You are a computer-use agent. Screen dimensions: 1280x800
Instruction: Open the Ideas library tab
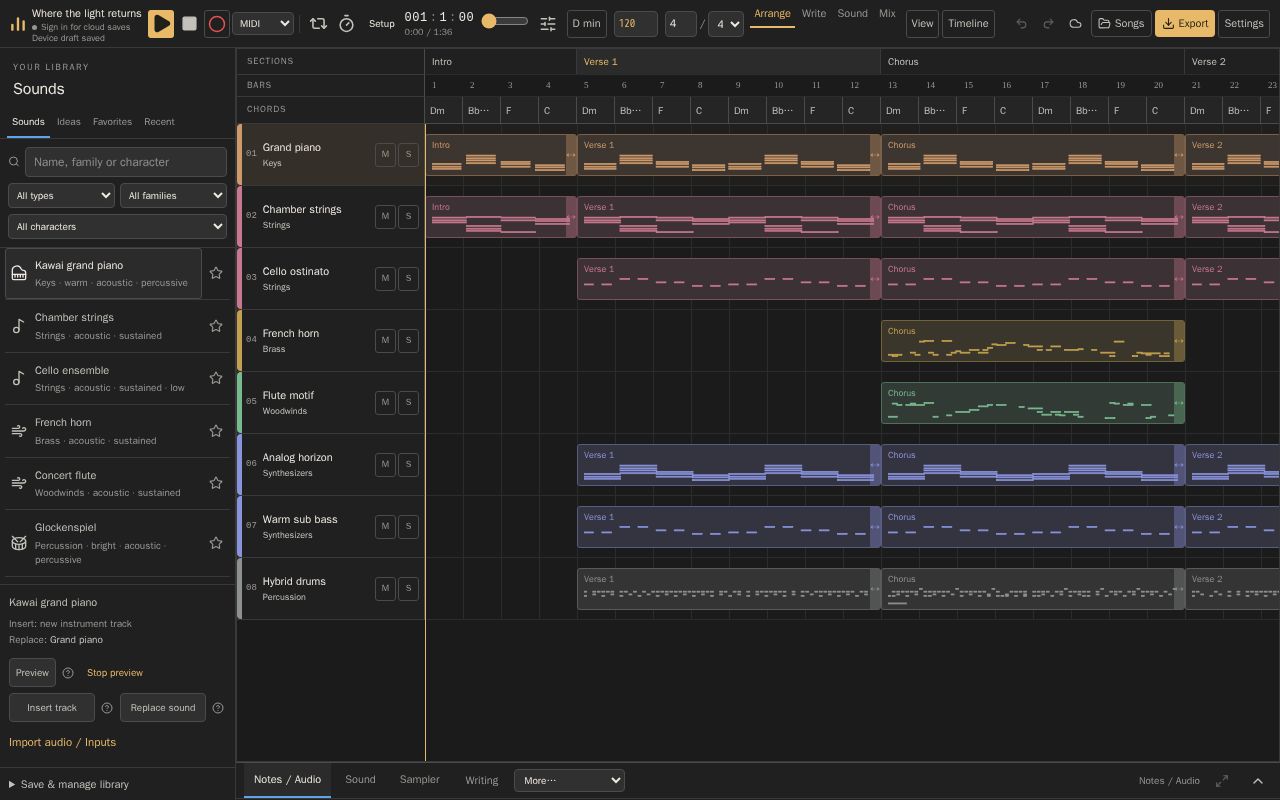pyautogui.click(x=69, y=122)
